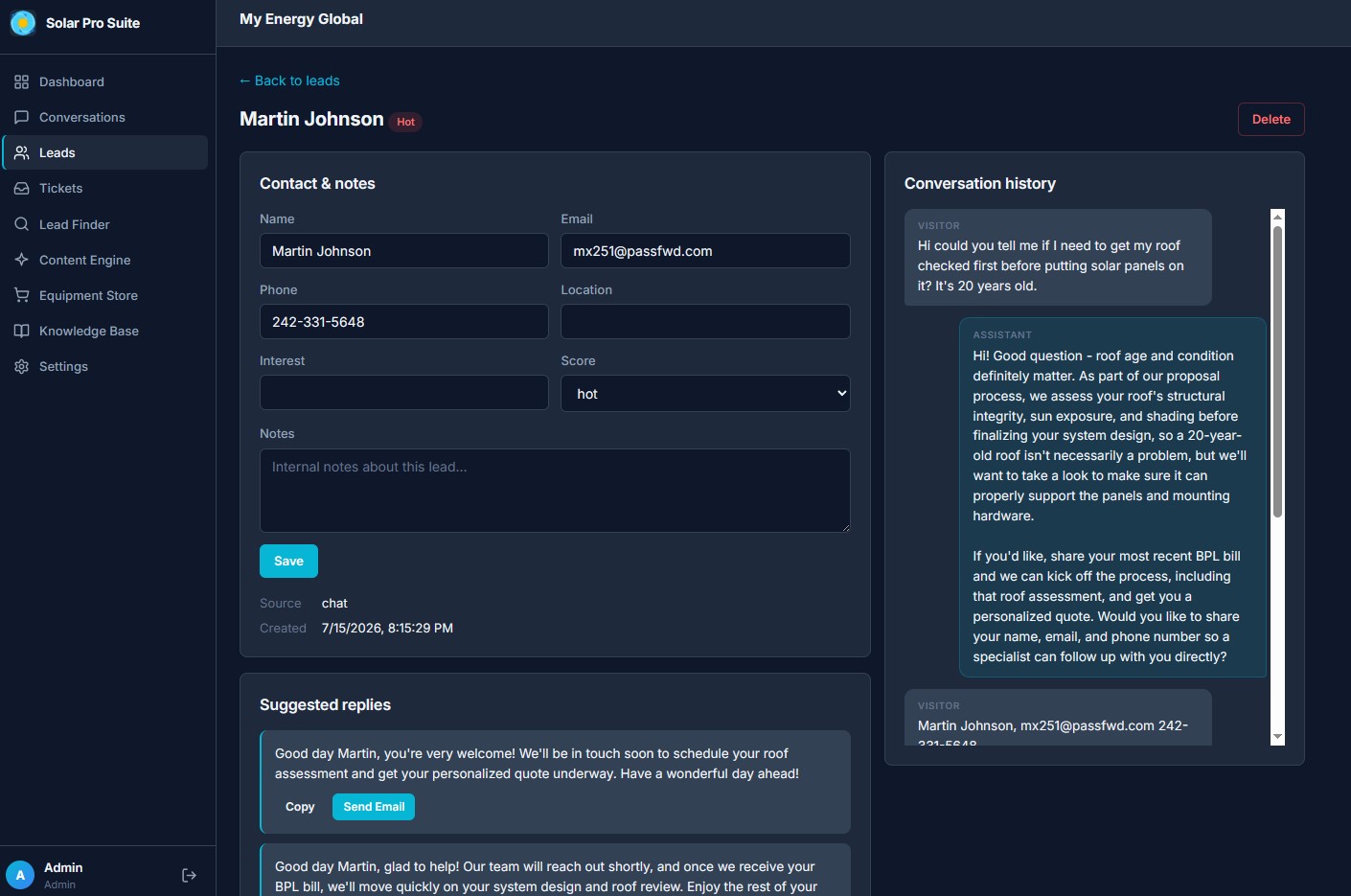
Task: Click the visitor message with Martin's contact details
Action: (1058, 718)
